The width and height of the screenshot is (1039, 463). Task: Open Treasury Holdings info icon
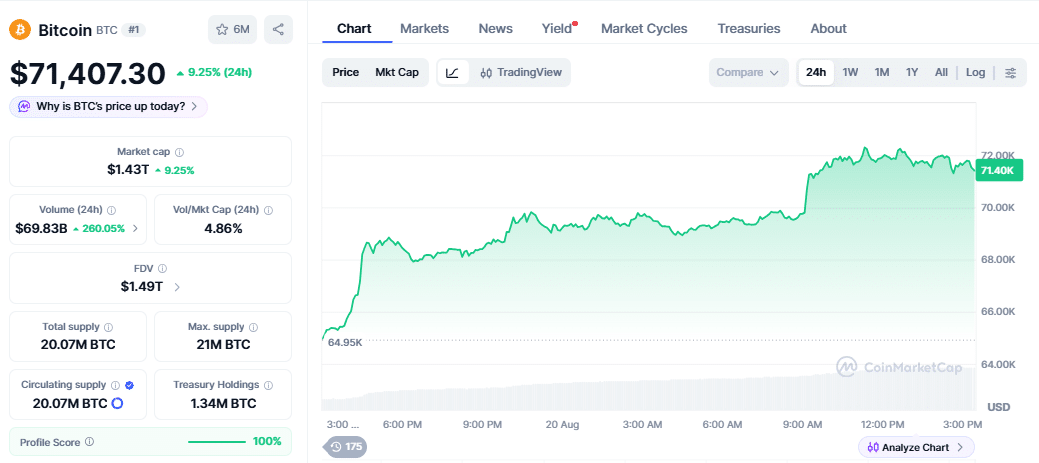[x=268, y=385]
